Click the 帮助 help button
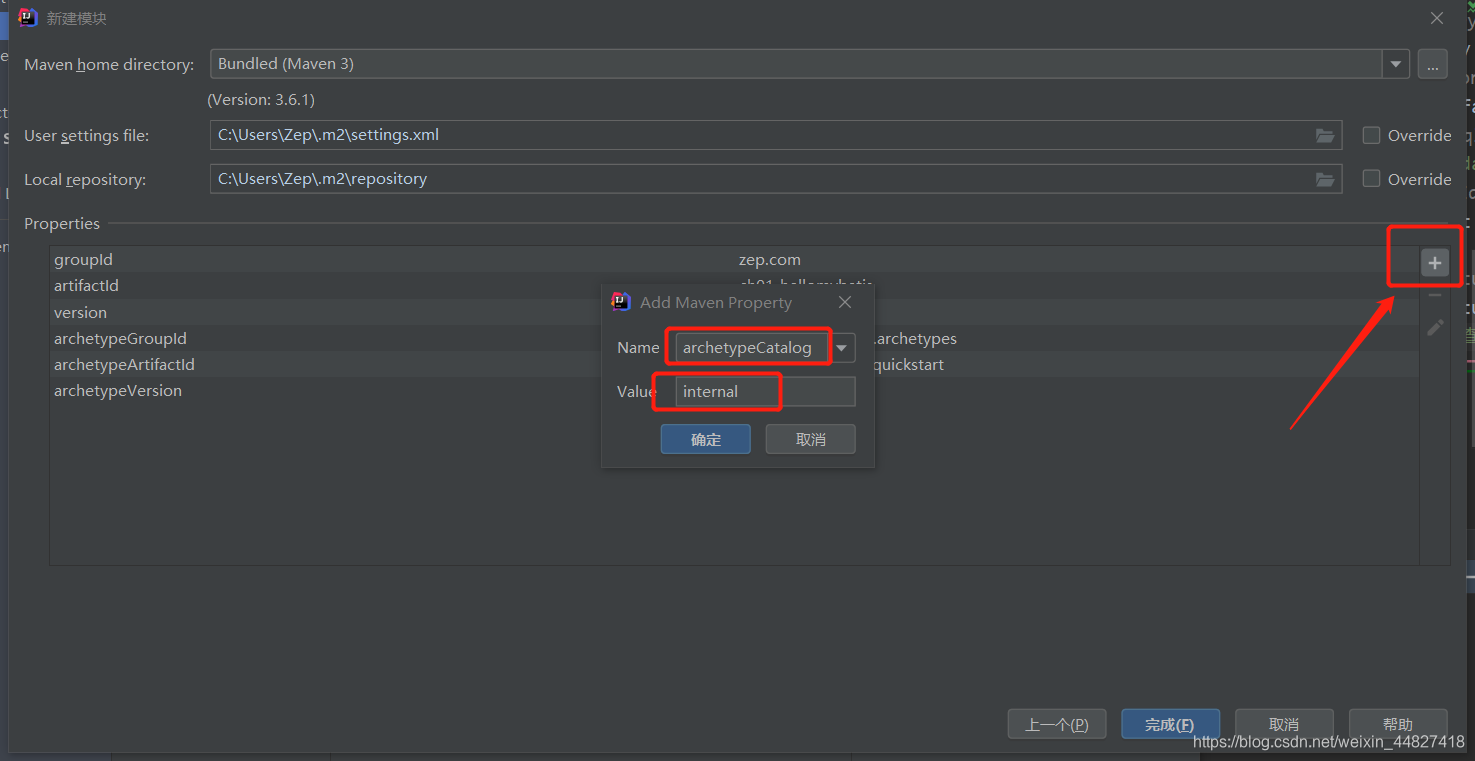The width and height of the screenshot is (1475, 761). point(1398,724)
